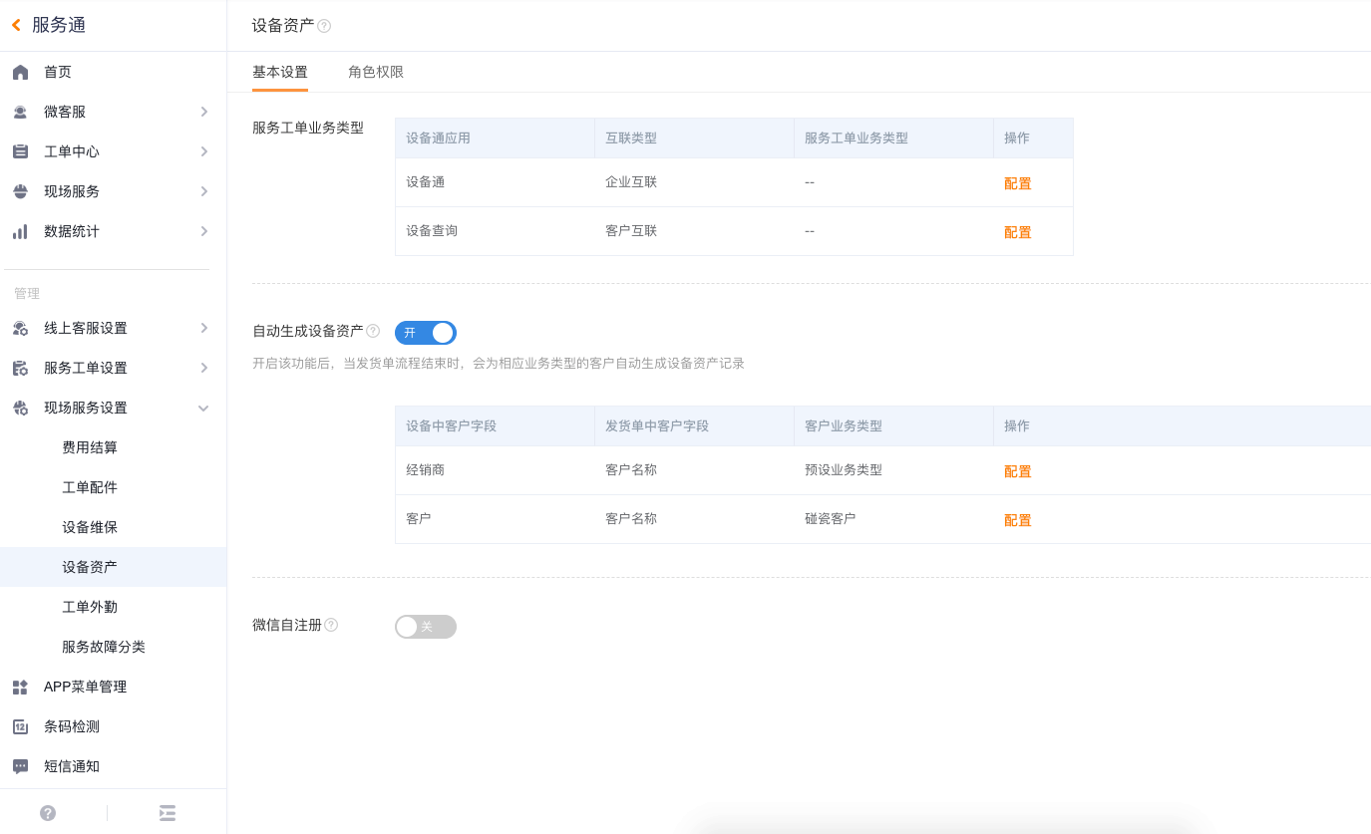Click 配置 link for 设备通 row
Image resolution: width=1371 pixels, height=834 pixels.
[x=1017, y=184]
